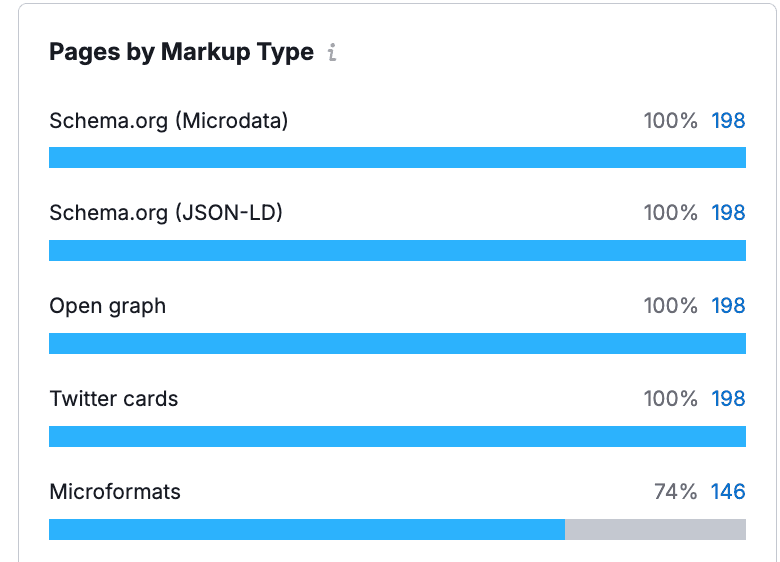Open the 146 pages link for Microformats
The image size is (780, 562).
click(x=728, y=492)
